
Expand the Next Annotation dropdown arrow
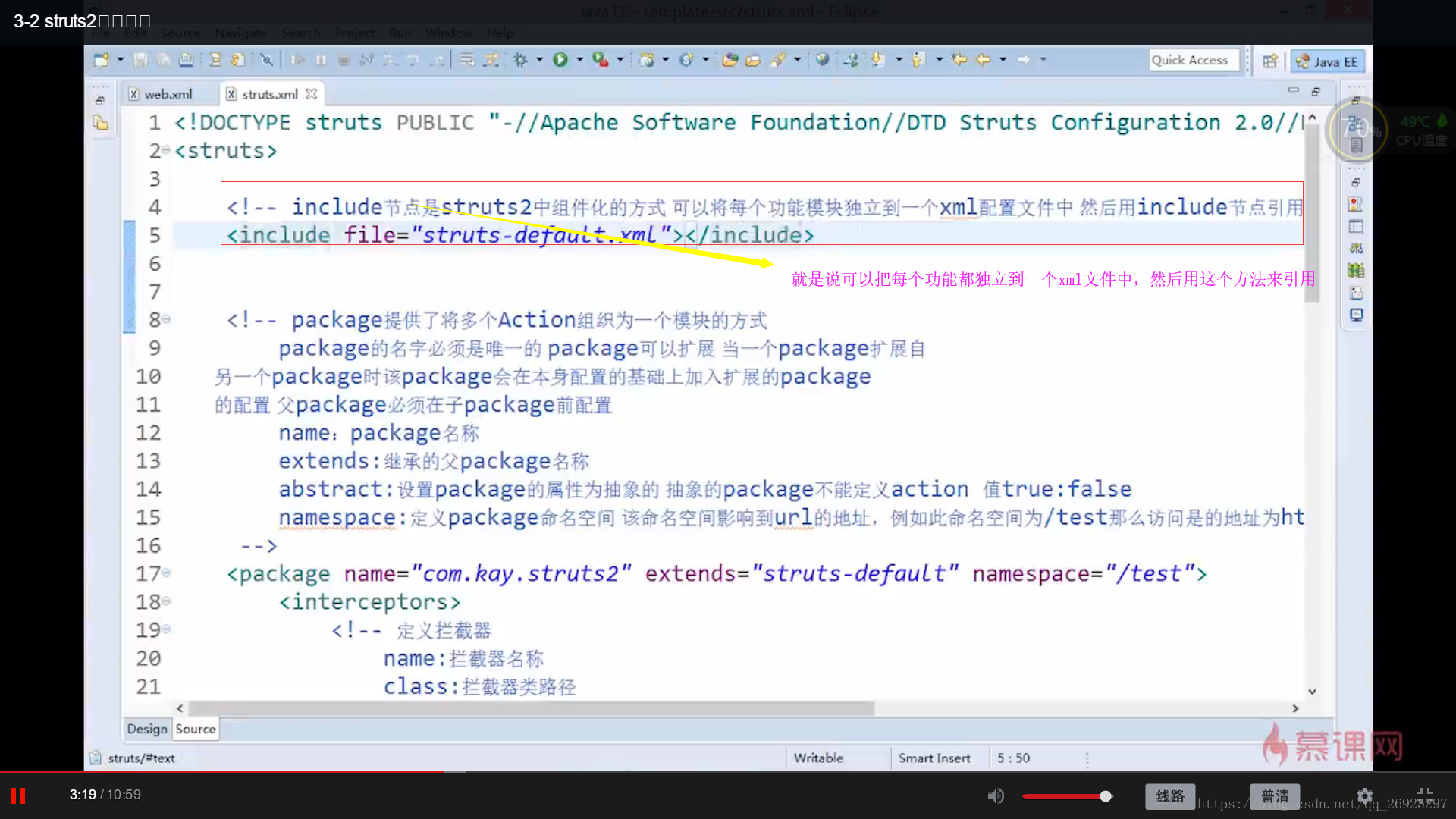point(899,60)
